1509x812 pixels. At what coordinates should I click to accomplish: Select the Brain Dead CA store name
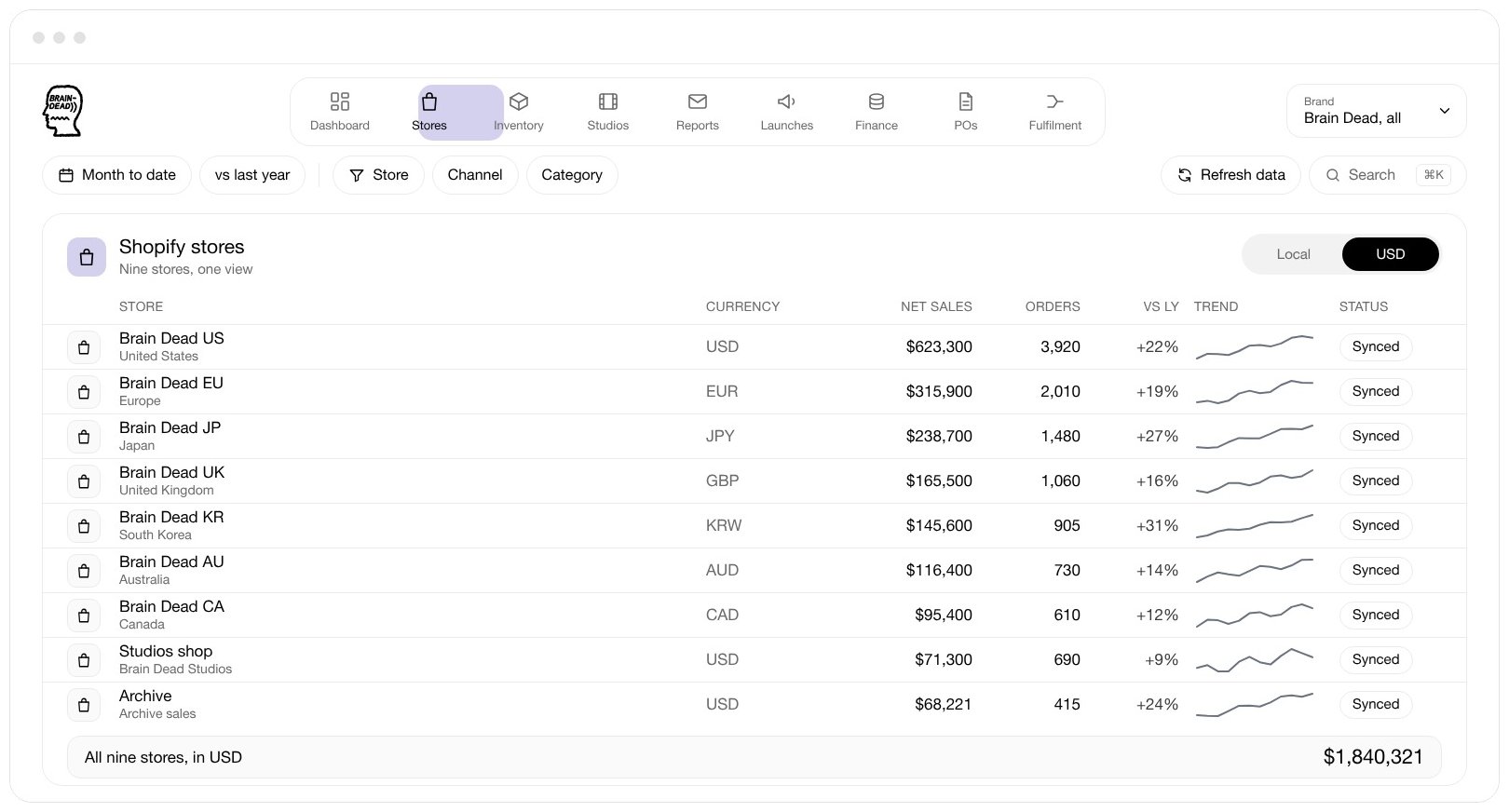171,606
